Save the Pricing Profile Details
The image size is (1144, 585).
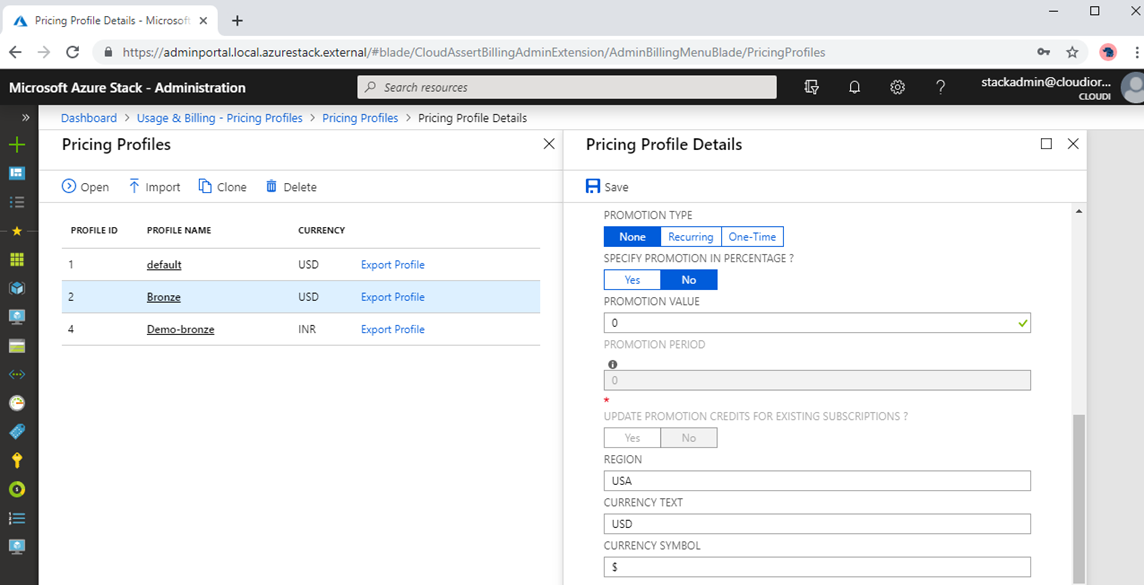606,186
